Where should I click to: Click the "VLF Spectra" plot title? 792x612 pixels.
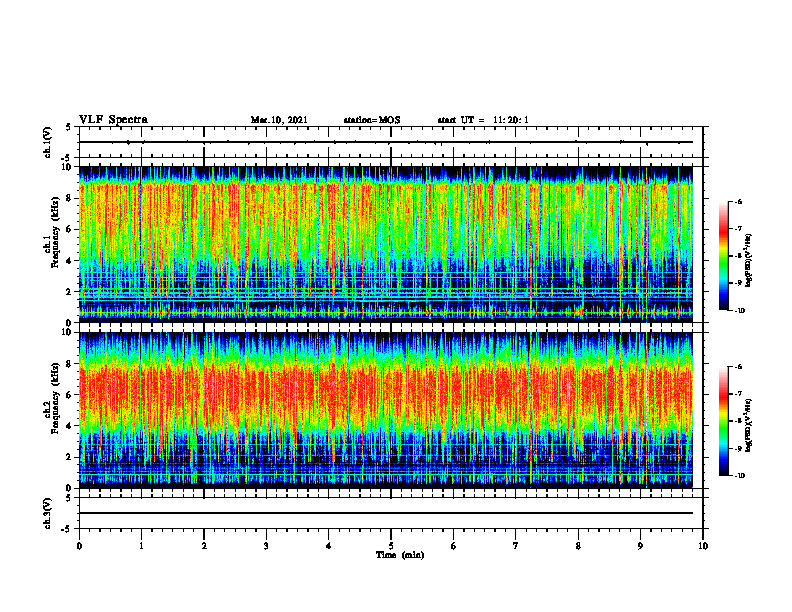(x=113, y=120)
